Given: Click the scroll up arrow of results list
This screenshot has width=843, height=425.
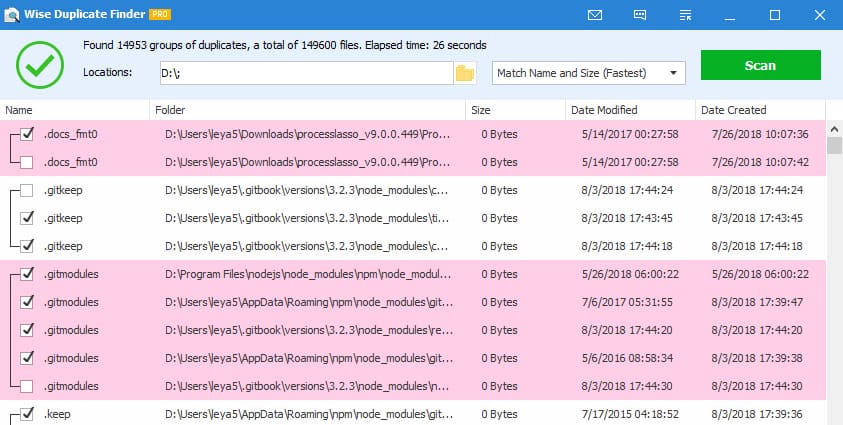Looking at the screenshot, I should click(x=834, y=129).
